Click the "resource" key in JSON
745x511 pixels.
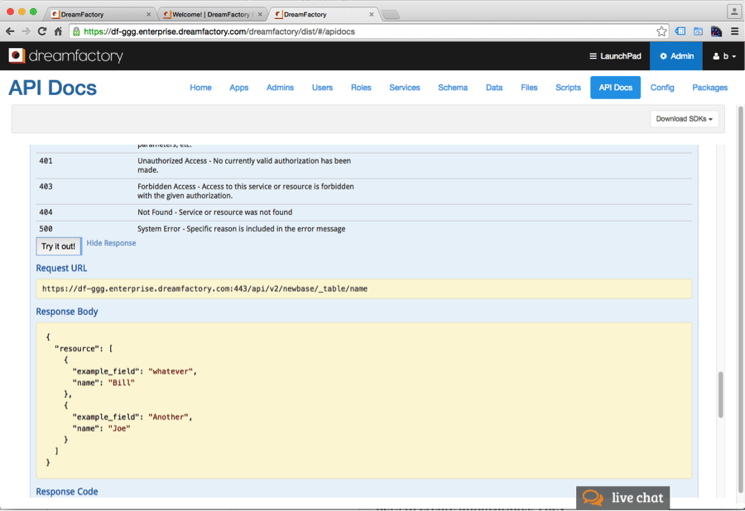pos(77,349)
